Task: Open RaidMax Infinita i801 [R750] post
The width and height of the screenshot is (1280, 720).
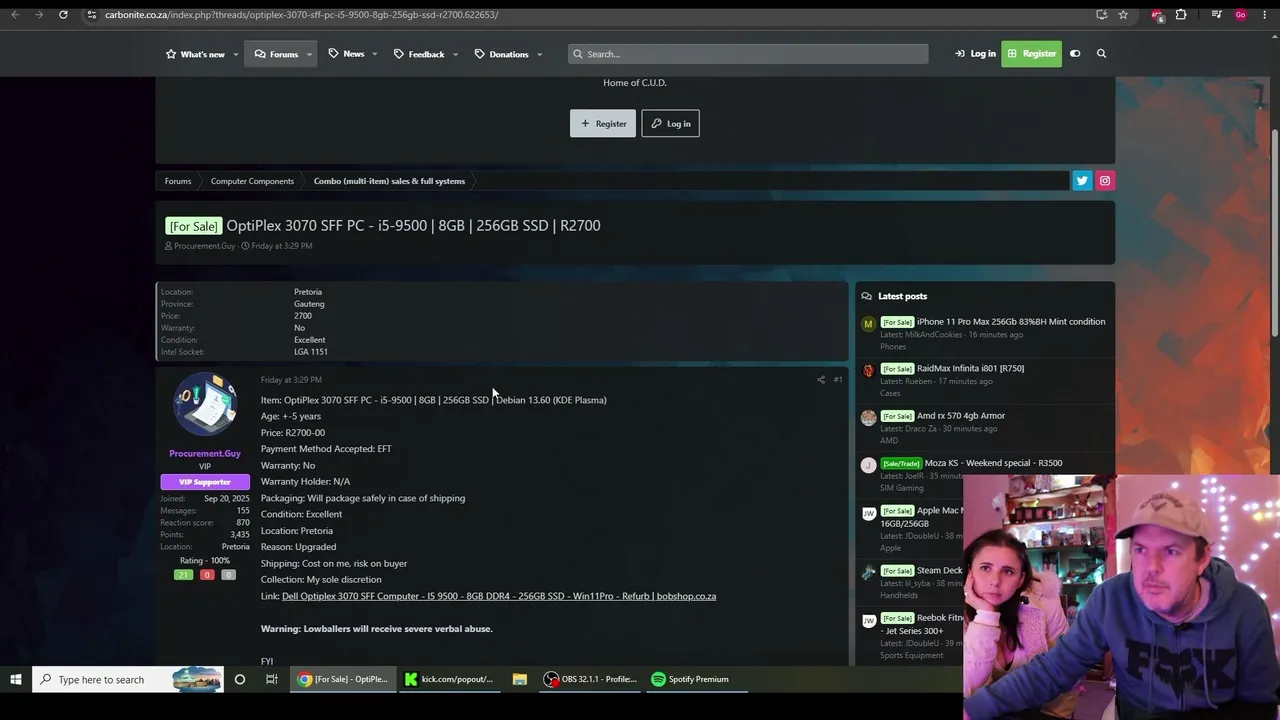Action: click(970, 369)
